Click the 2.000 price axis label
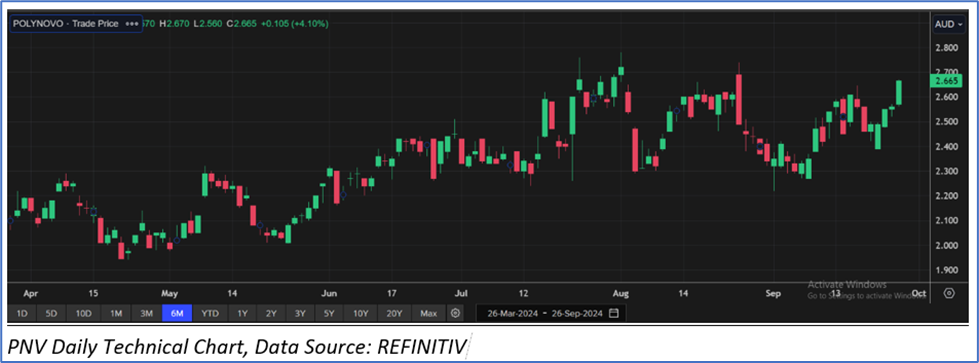Image resolution: width=979 pixels, height=363 pixels. click(947, 246)
